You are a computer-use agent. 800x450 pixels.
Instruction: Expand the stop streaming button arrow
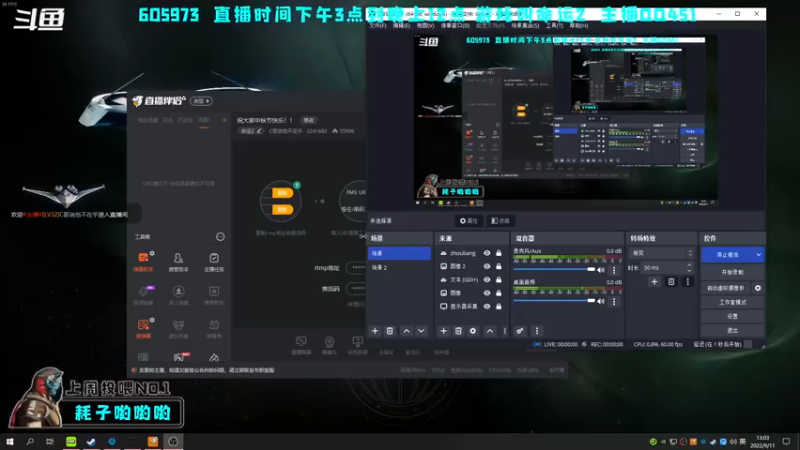[758, 255]
